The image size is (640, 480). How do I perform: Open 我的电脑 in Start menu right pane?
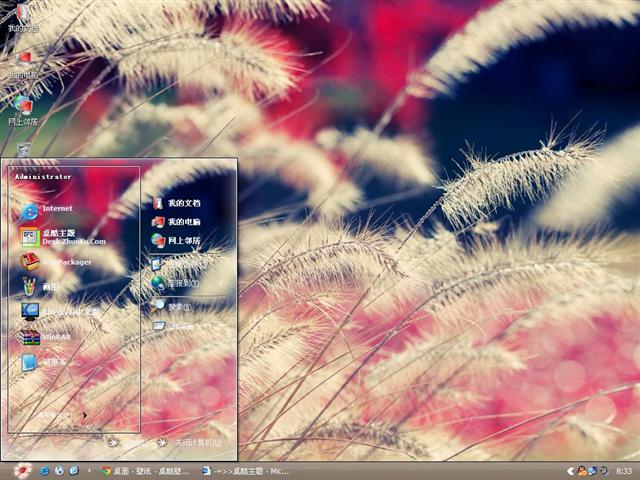coord(176,222)
